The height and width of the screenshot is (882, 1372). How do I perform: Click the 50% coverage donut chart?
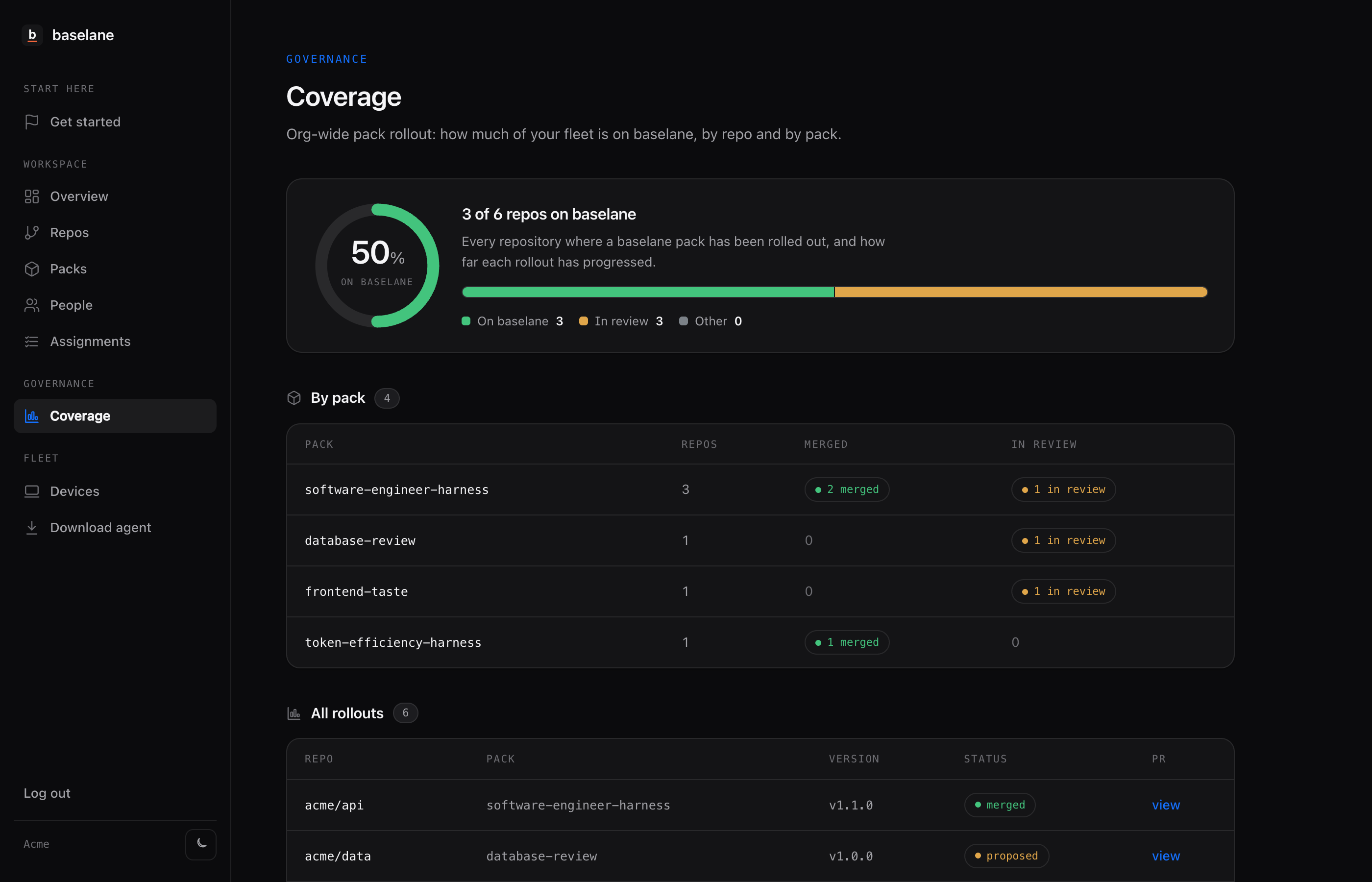click(x=377, y=265)
